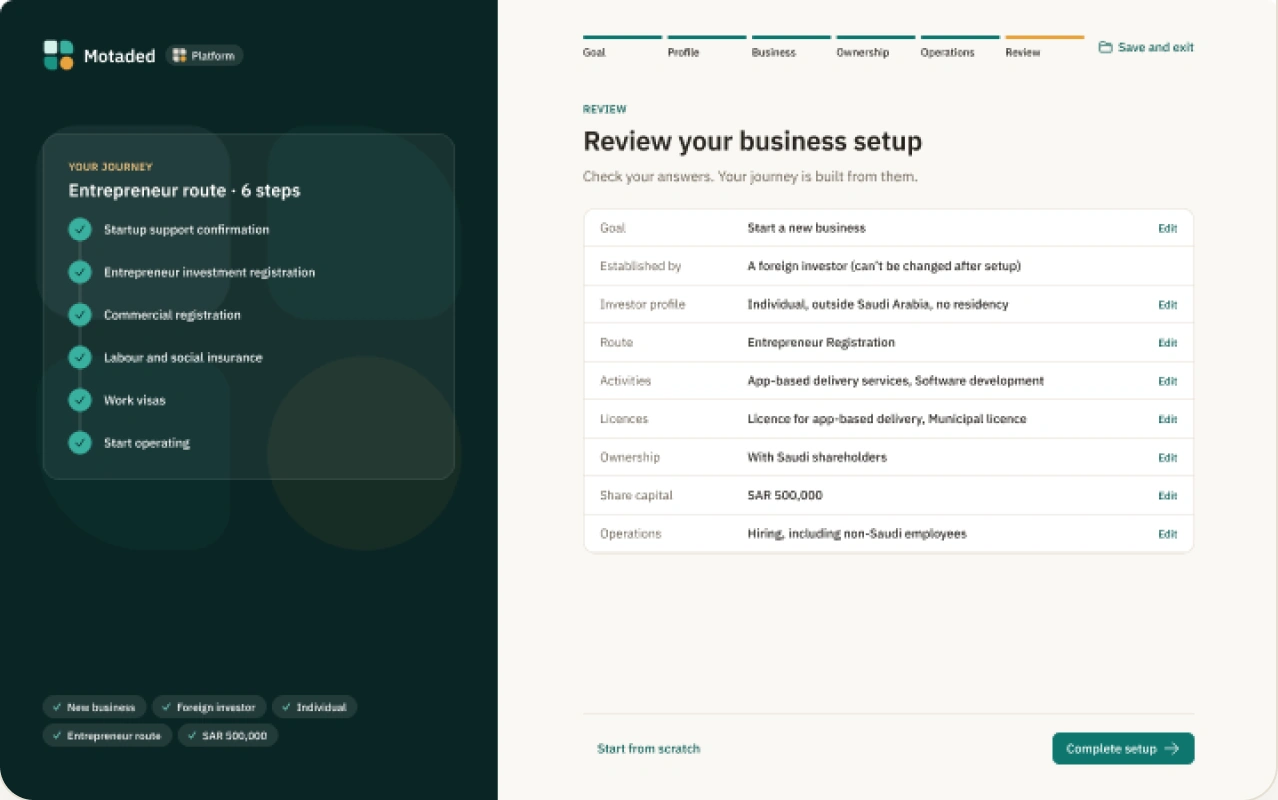Edit the Goal answer

click(1167, 228)
